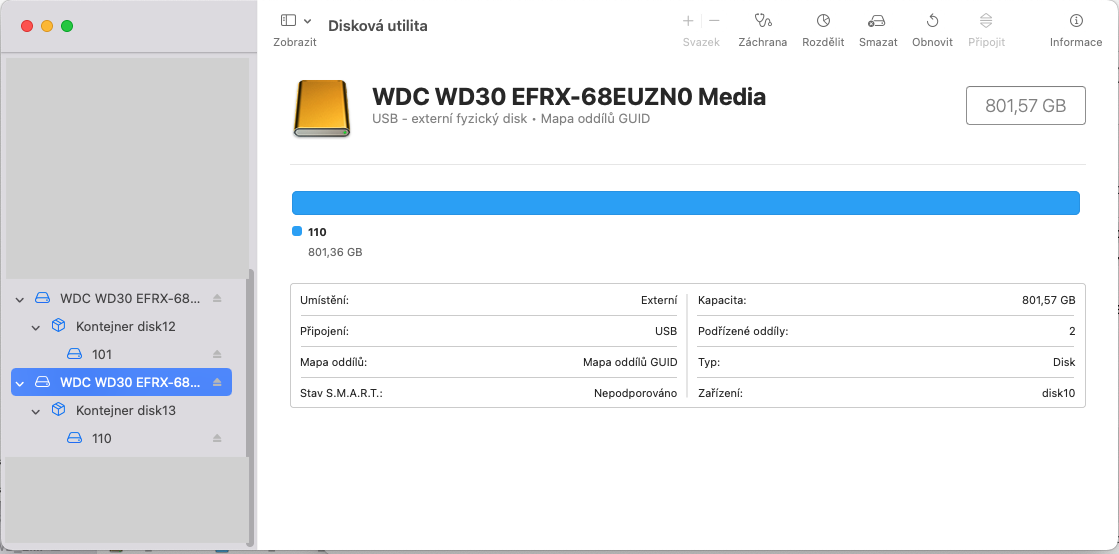Collapse the first WDC WD30 disk

(20, 298)
